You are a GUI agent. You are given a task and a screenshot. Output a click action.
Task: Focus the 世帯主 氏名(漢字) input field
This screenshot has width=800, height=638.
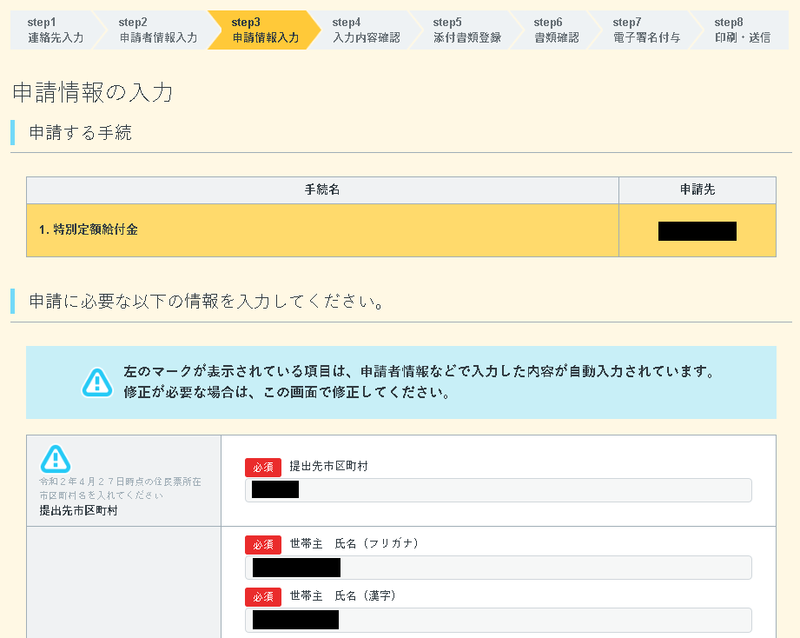[498, 620]
